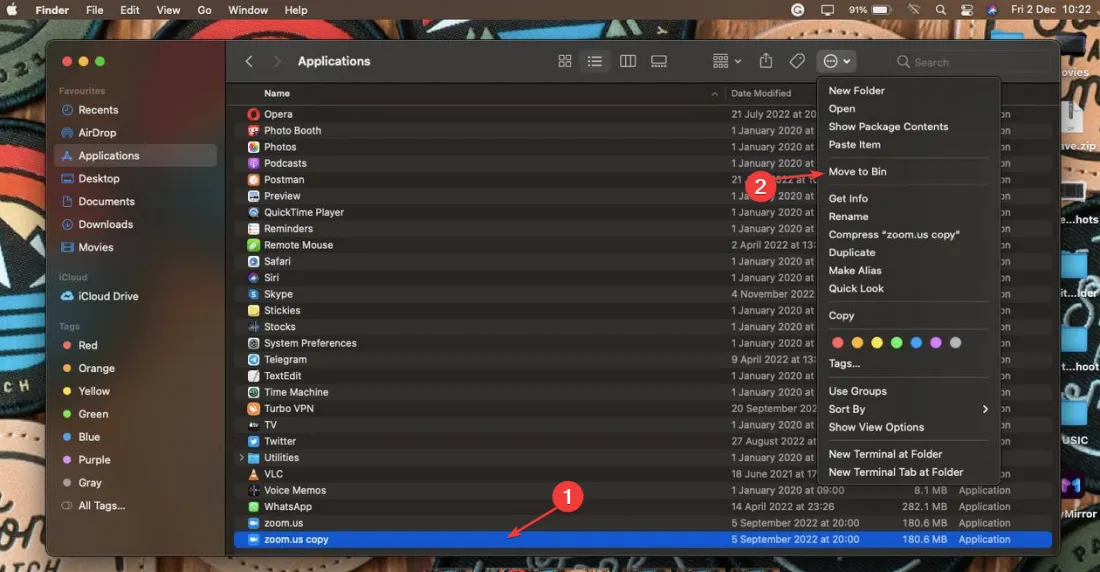Click the Skype app icon

click(253, 294)
